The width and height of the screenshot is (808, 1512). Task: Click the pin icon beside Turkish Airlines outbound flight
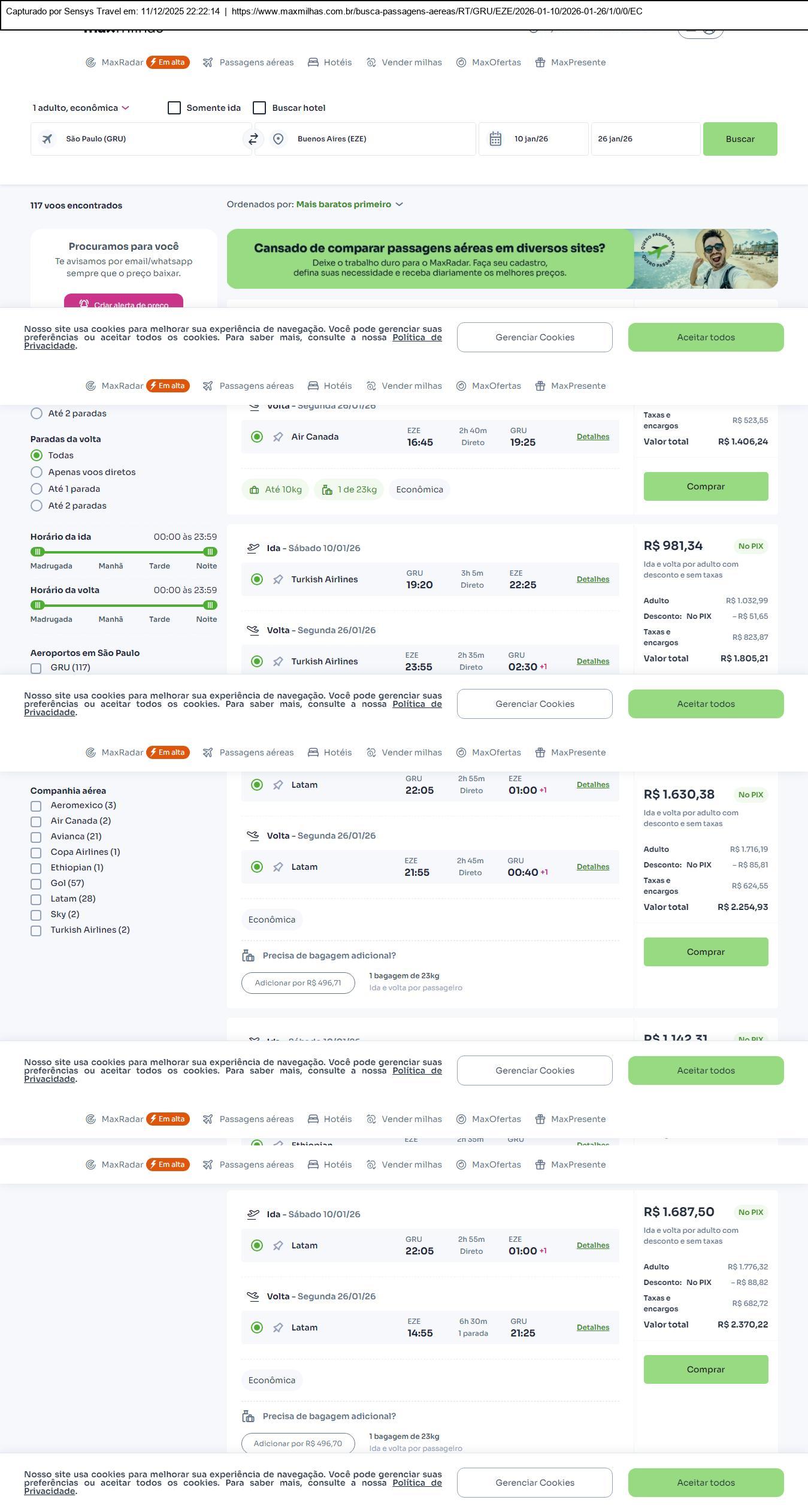click(x=278, y=580)
